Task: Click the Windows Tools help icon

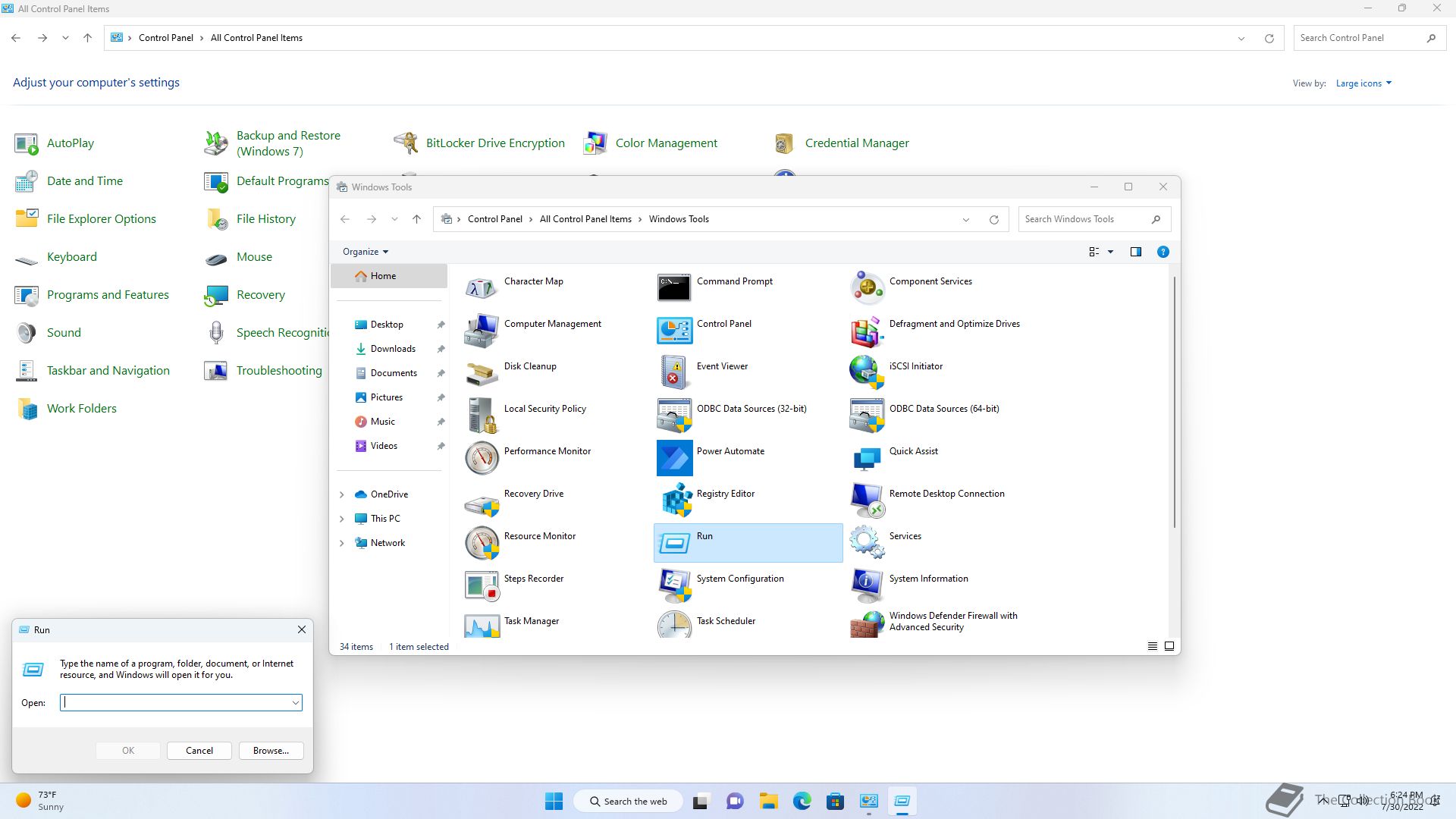Action: coord(1163,252)
